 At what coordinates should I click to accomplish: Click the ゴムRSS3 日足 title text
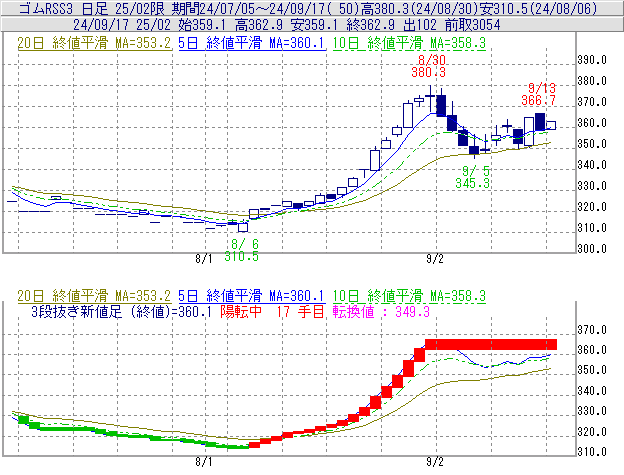click(x=63, y=8)
